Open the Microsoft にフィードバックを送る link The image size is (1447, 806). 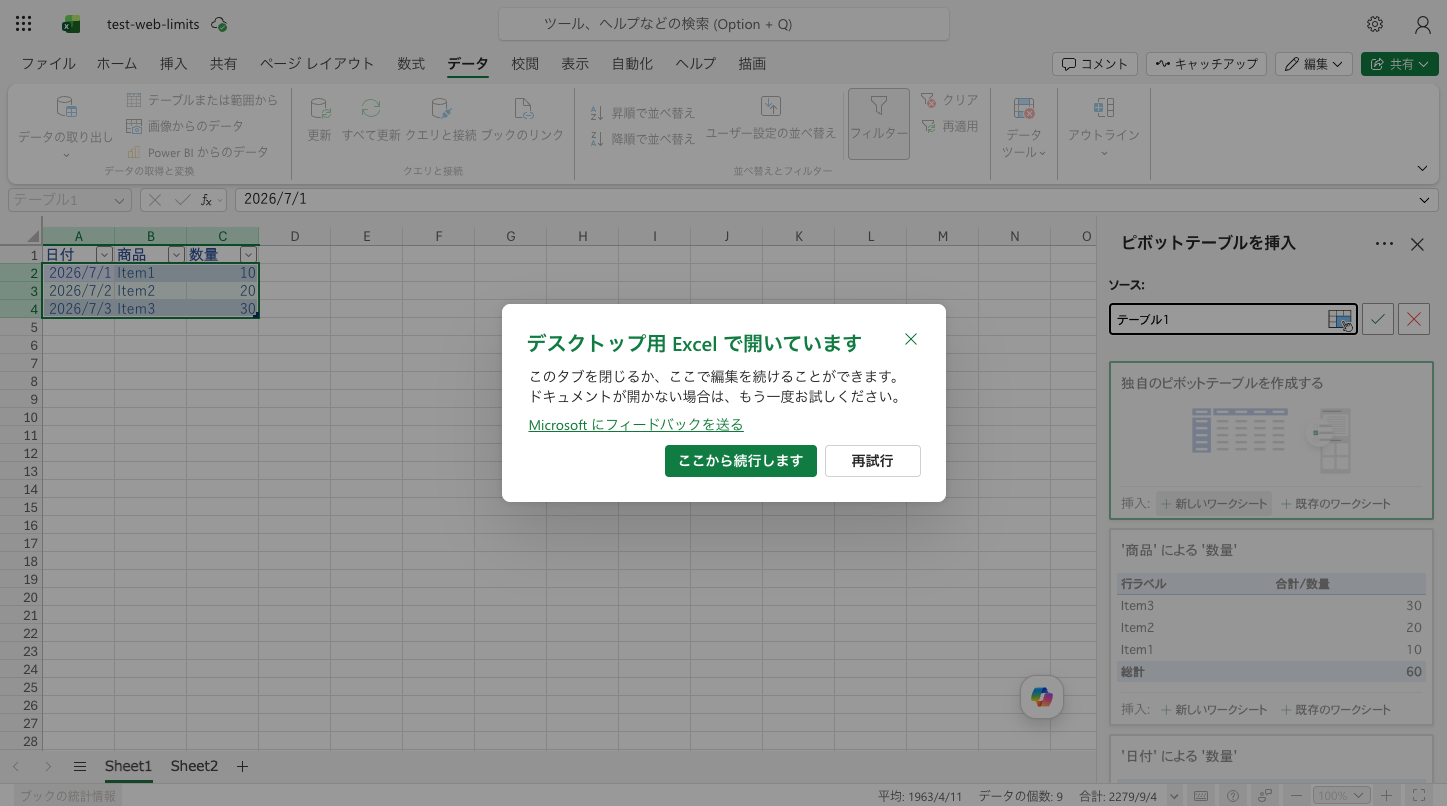(x=636, y=425)
